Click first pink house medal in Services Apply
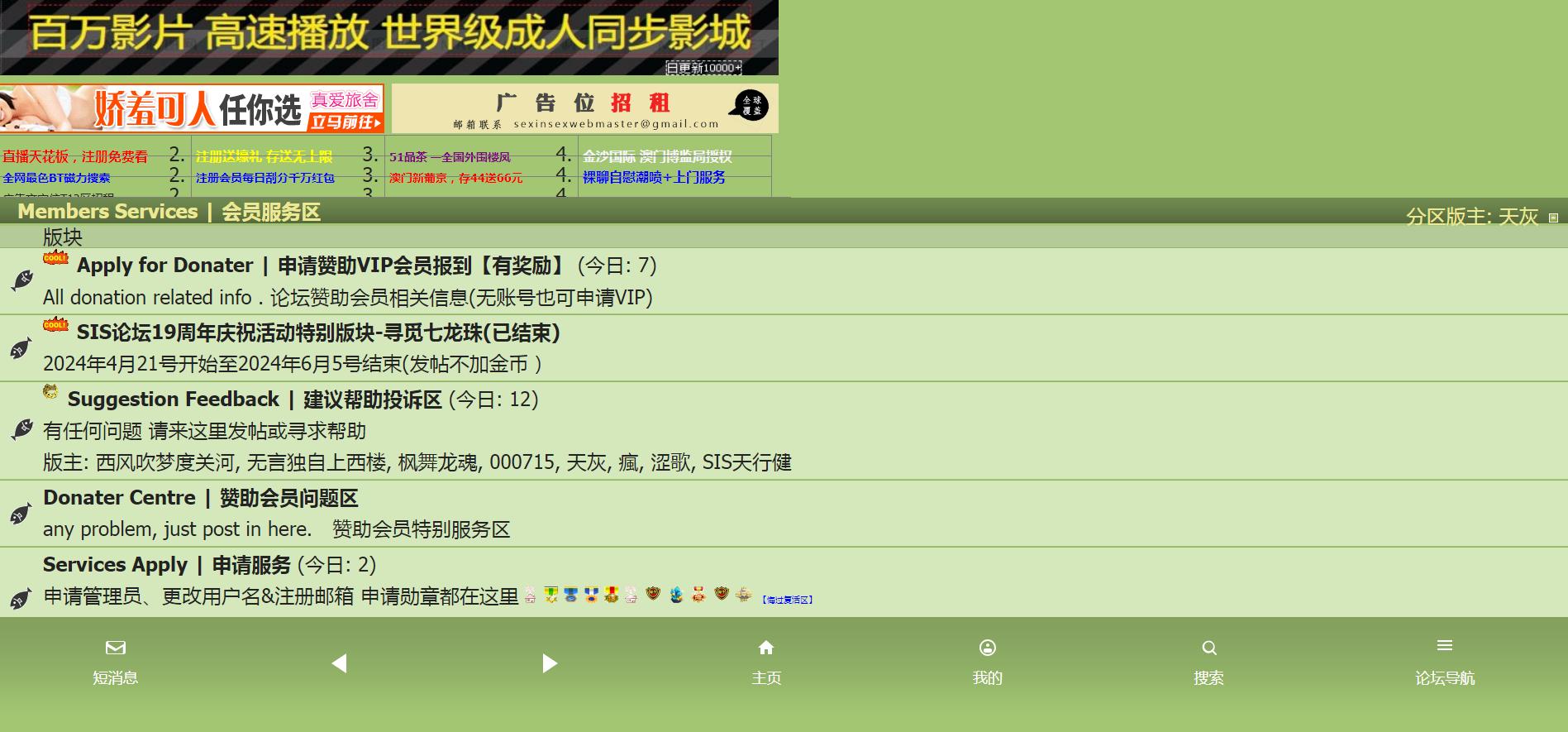 (530, 594)
